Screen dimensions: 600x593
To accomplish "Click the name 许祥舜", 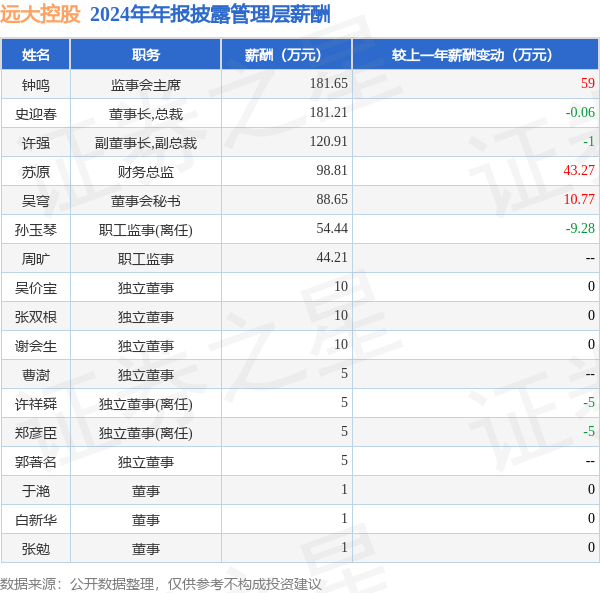I will click(36, 405).
